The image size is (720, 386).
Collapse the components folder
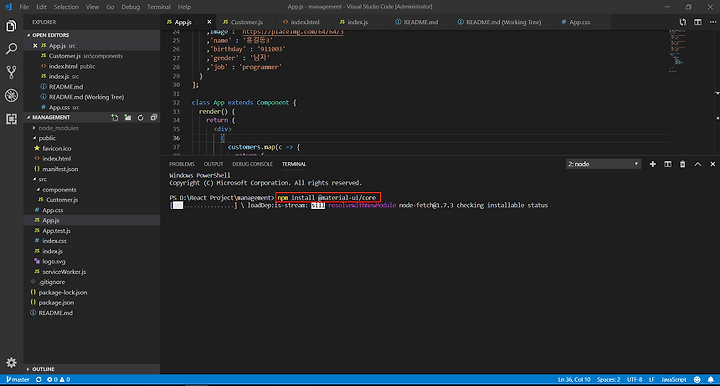tap(59, 190)
